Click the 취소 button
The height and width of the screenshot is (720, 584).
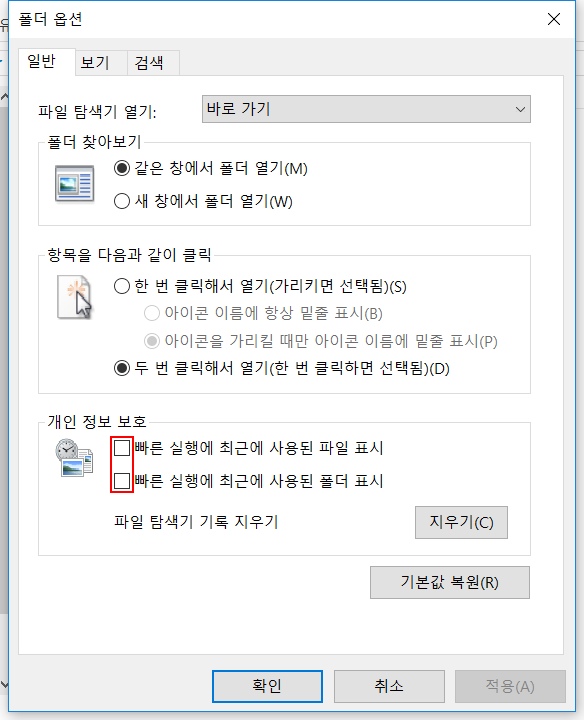pyautogui.click(x=389, y=686)
